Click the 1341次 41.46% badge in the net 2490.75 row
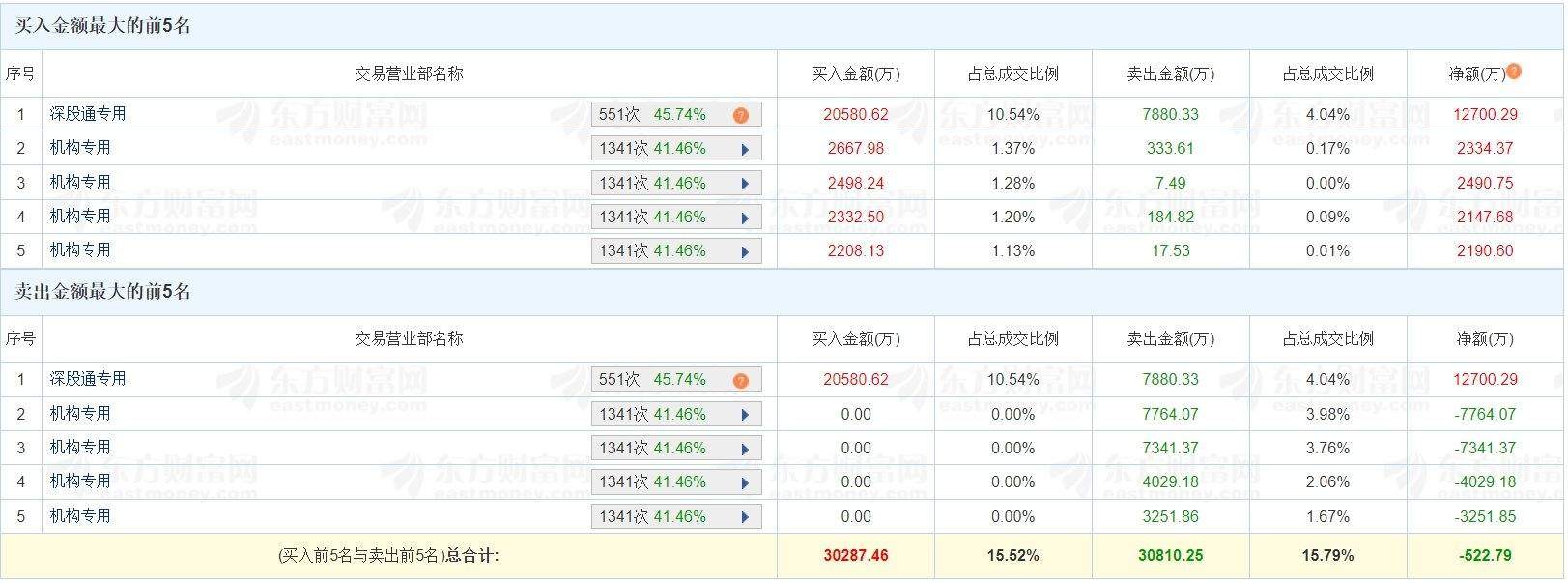 click(x=652, y=183)
